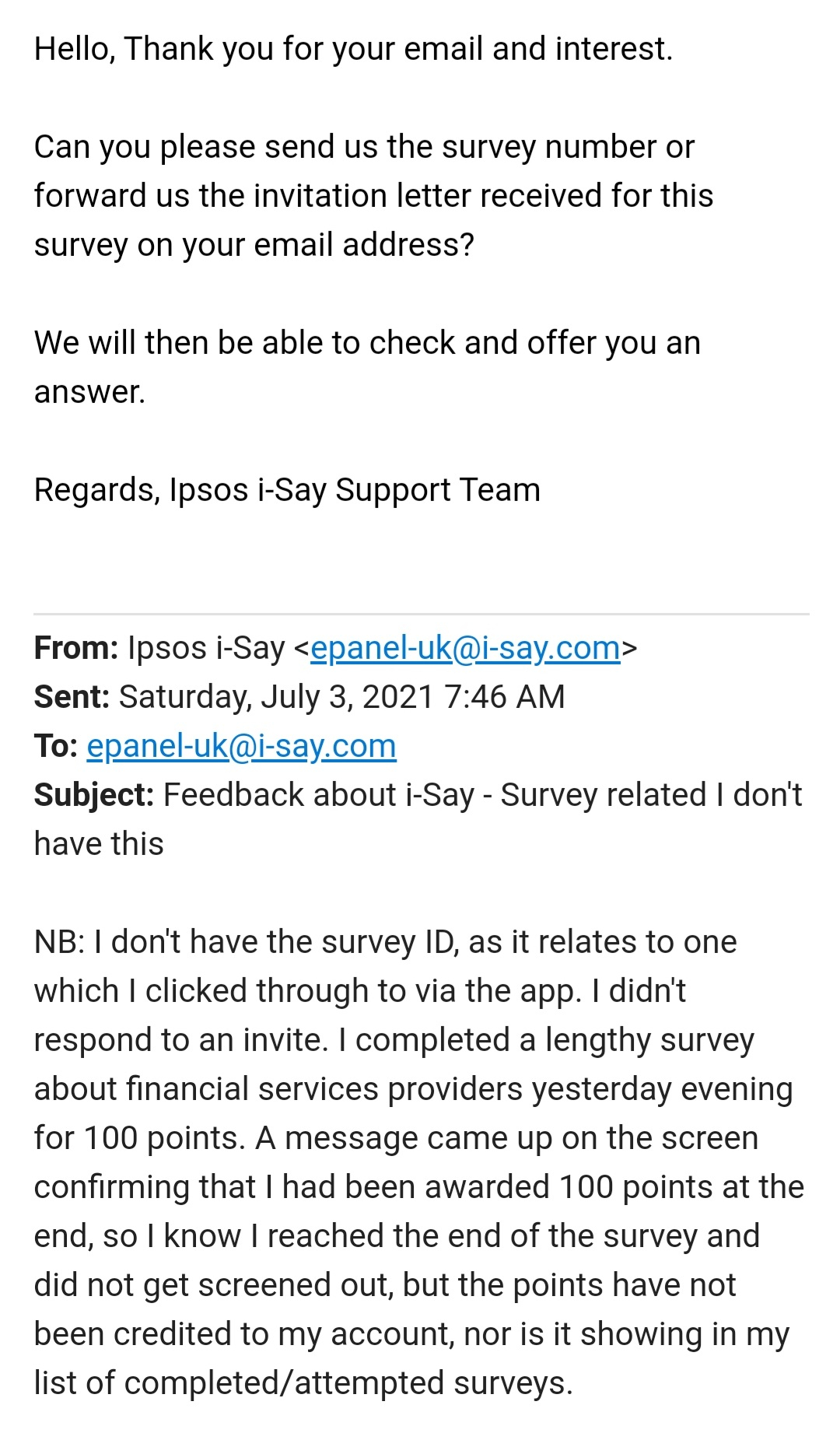Image resolution: width=840 pixels, height=1440 pixels.
Task: Open the epanel-uk@i-say.com link in From line
Action: point(465,648)
